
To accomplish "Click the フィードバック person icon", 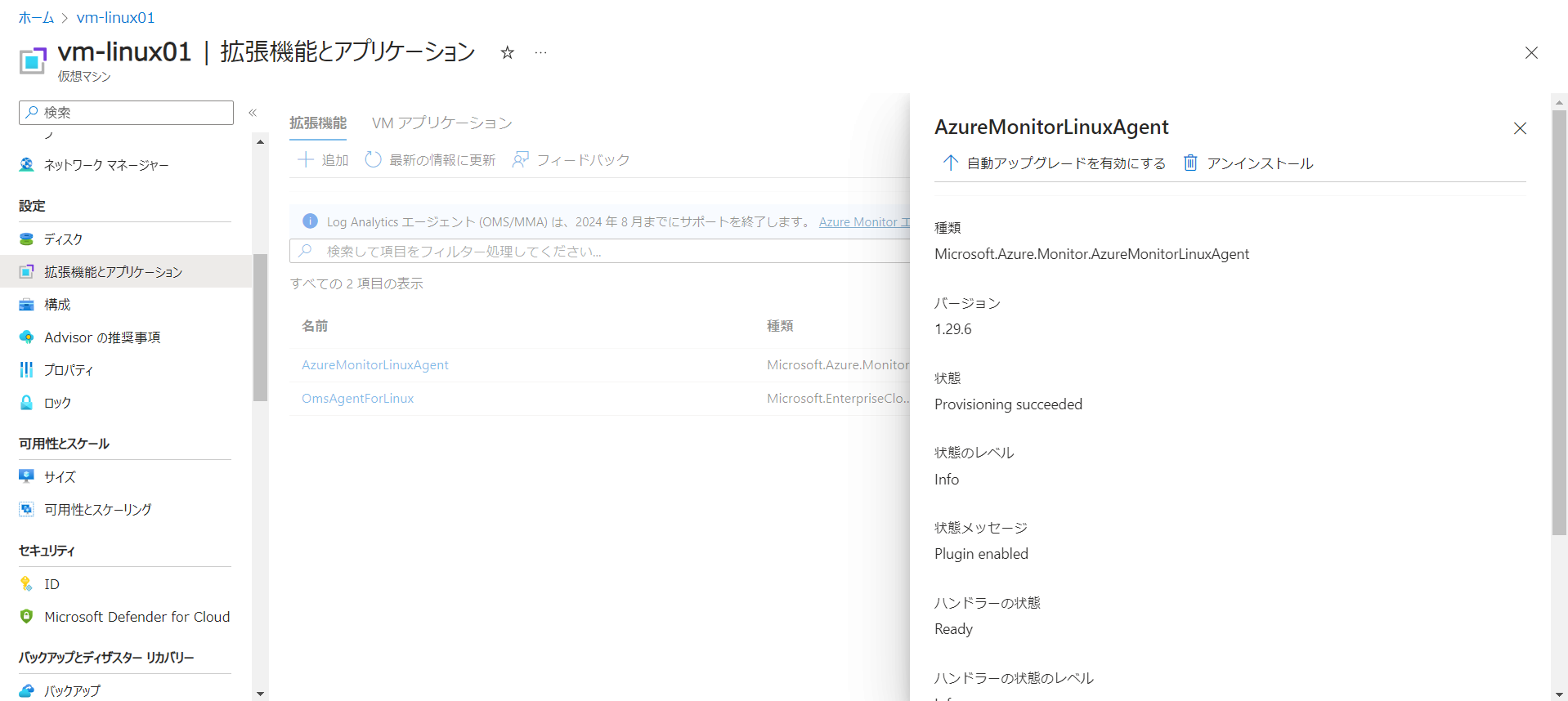I will [520, 159].
